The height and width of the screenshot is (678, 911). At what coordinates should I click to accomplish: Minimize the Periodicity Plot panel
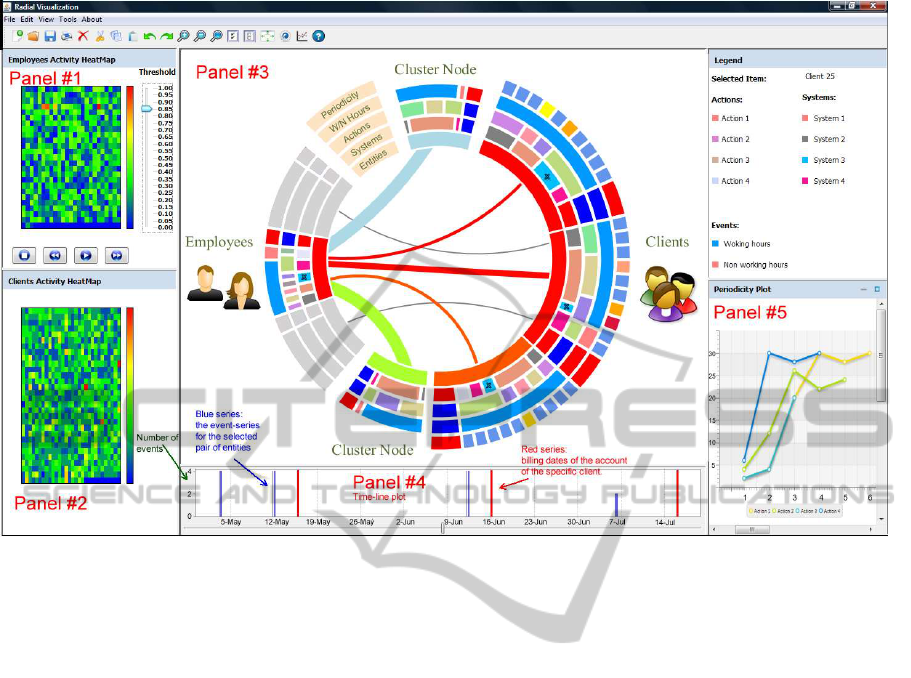(863, 289)
